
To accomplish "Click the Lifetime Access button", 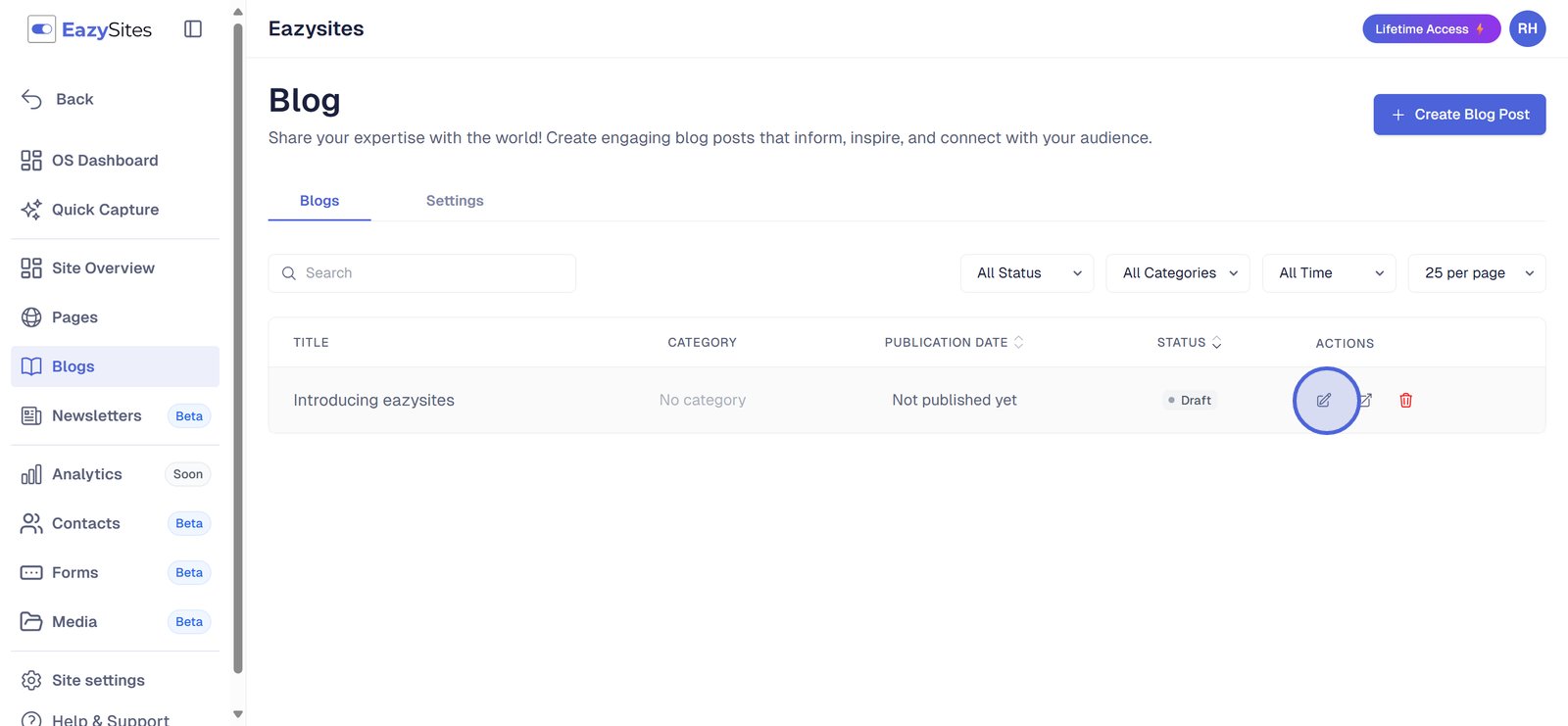I will tap(1430, 28).
